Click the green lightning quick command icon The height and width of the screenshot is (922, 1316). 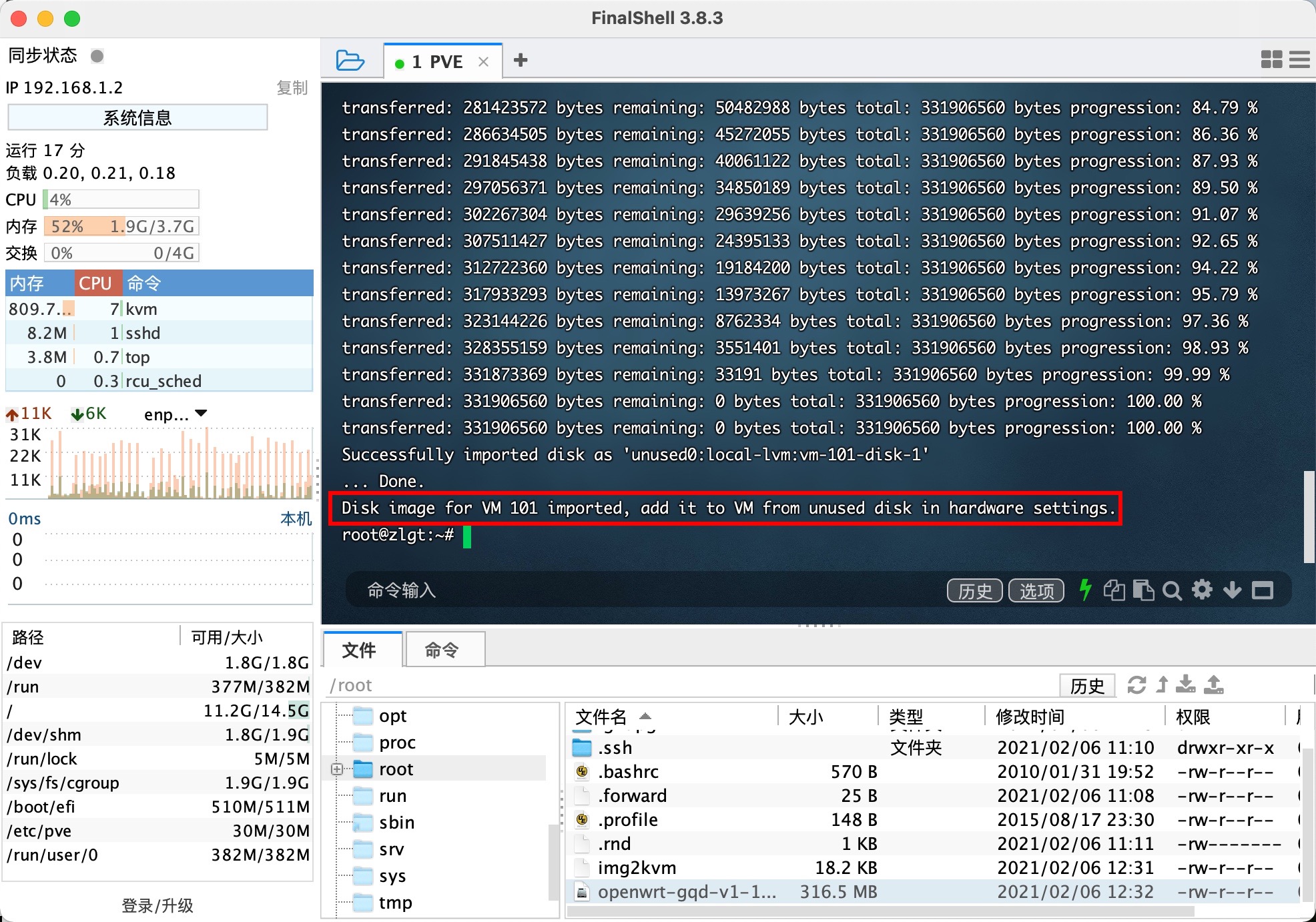point(1086,590)
